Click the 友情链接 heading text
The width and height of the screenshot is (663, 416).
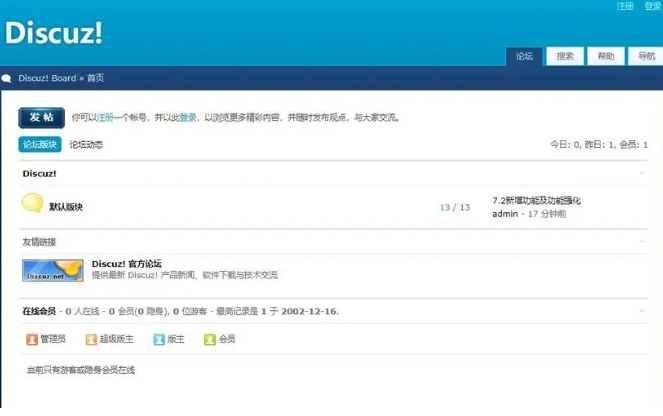pos(39,242)
